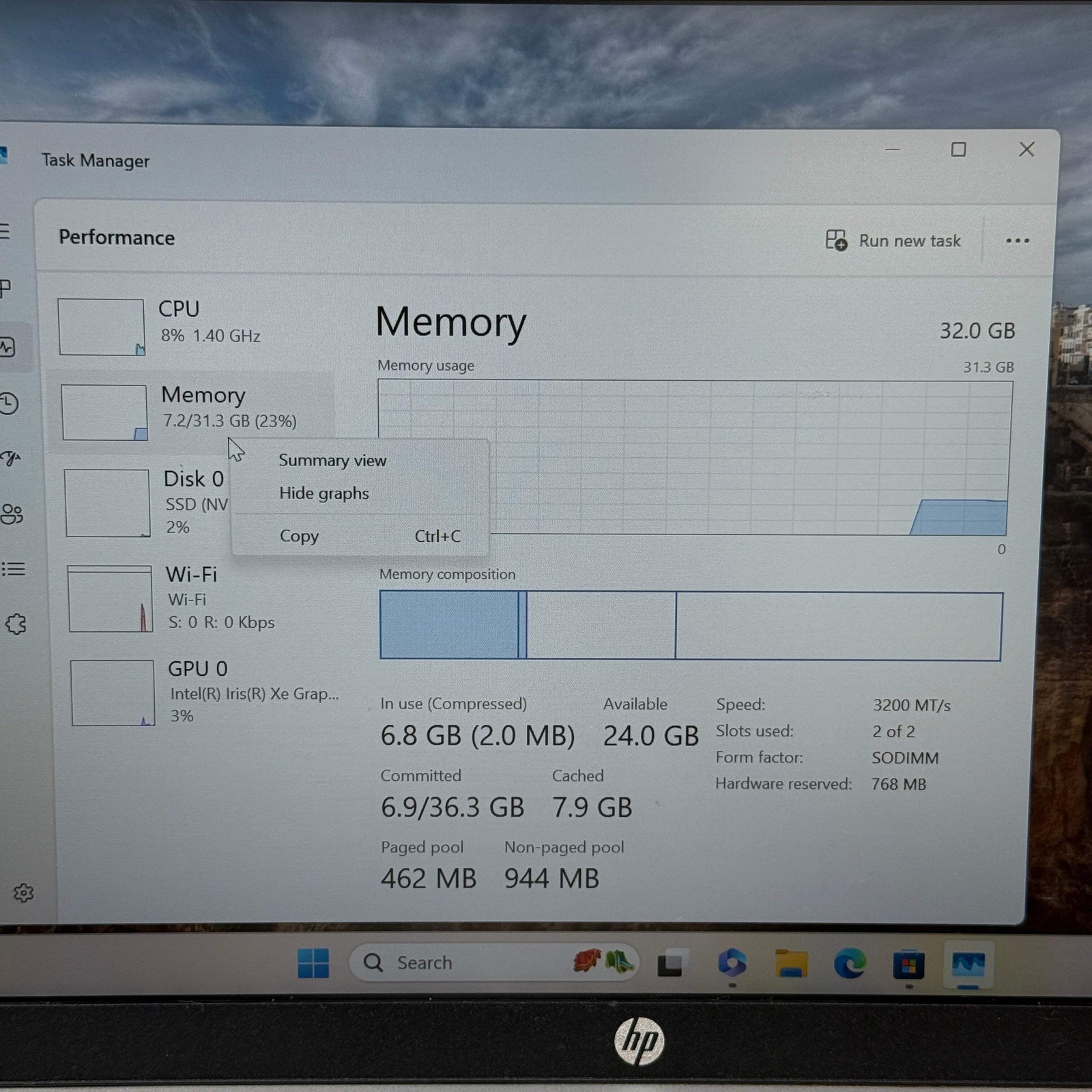Choose Hide graphs from context menu

[x=324, y=493]
